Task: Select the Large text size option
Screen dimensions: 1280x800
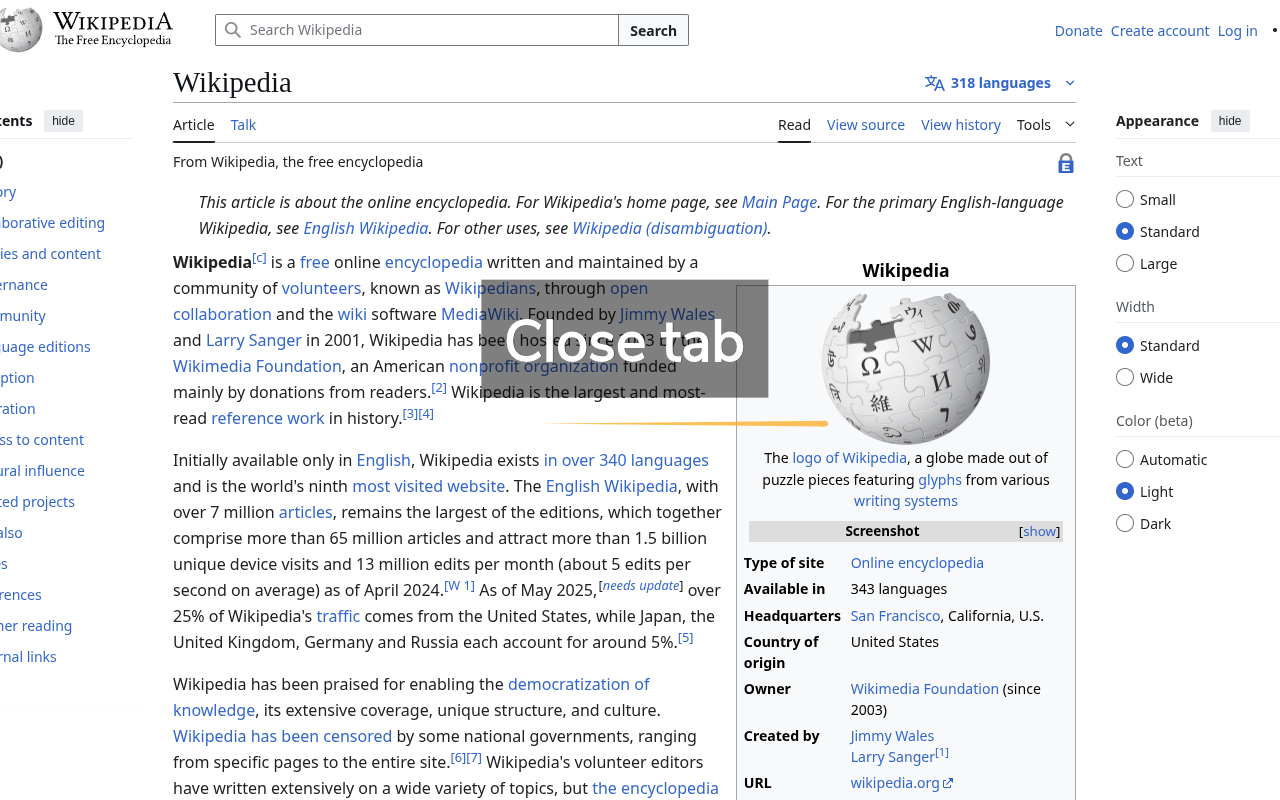Action: coord(1124,263)
